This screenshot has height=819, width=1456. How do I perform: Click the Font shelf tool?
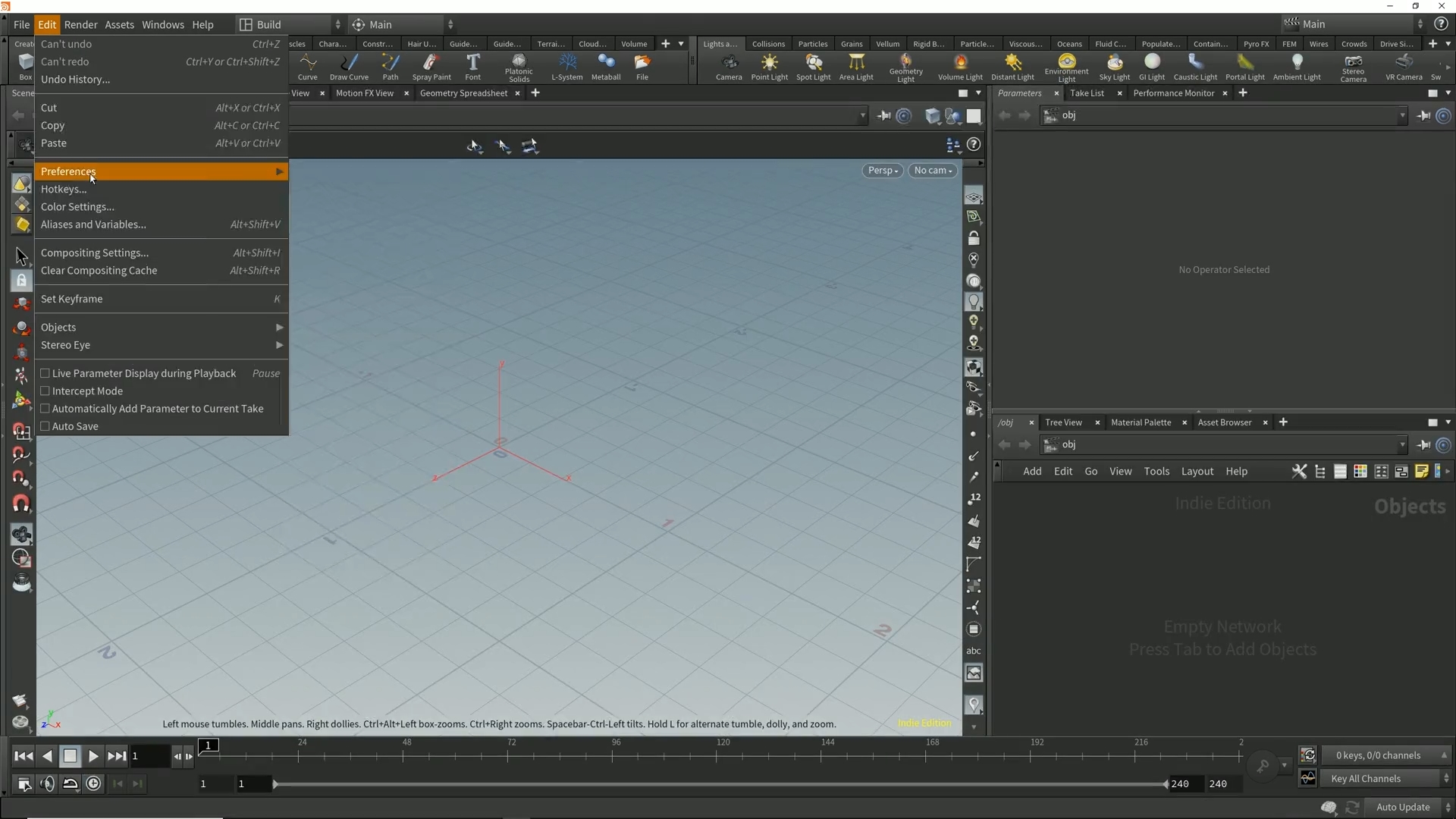[472, 66]
